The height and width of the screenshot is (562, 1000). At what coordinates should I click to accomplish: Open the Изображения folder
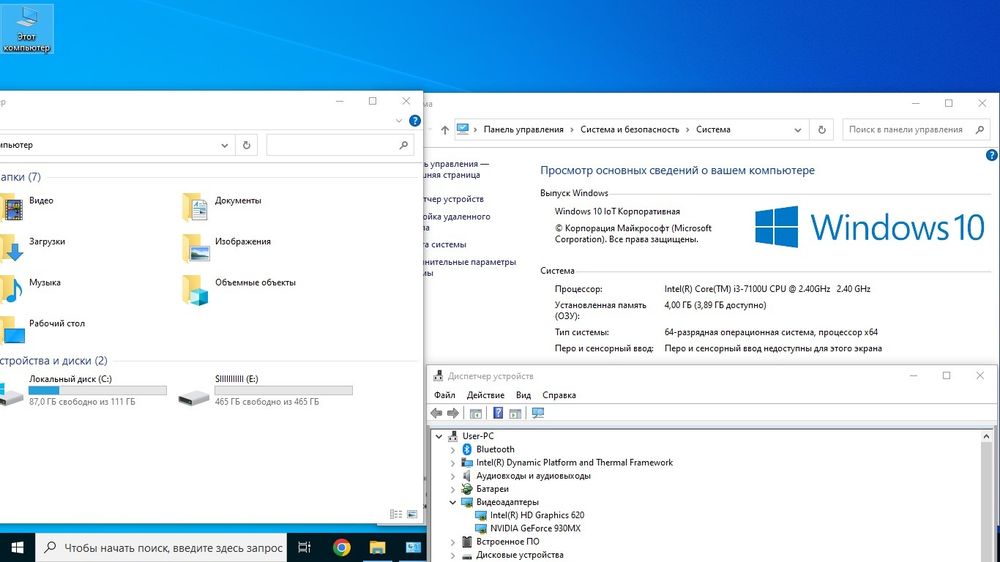click(x=242, y=241)
